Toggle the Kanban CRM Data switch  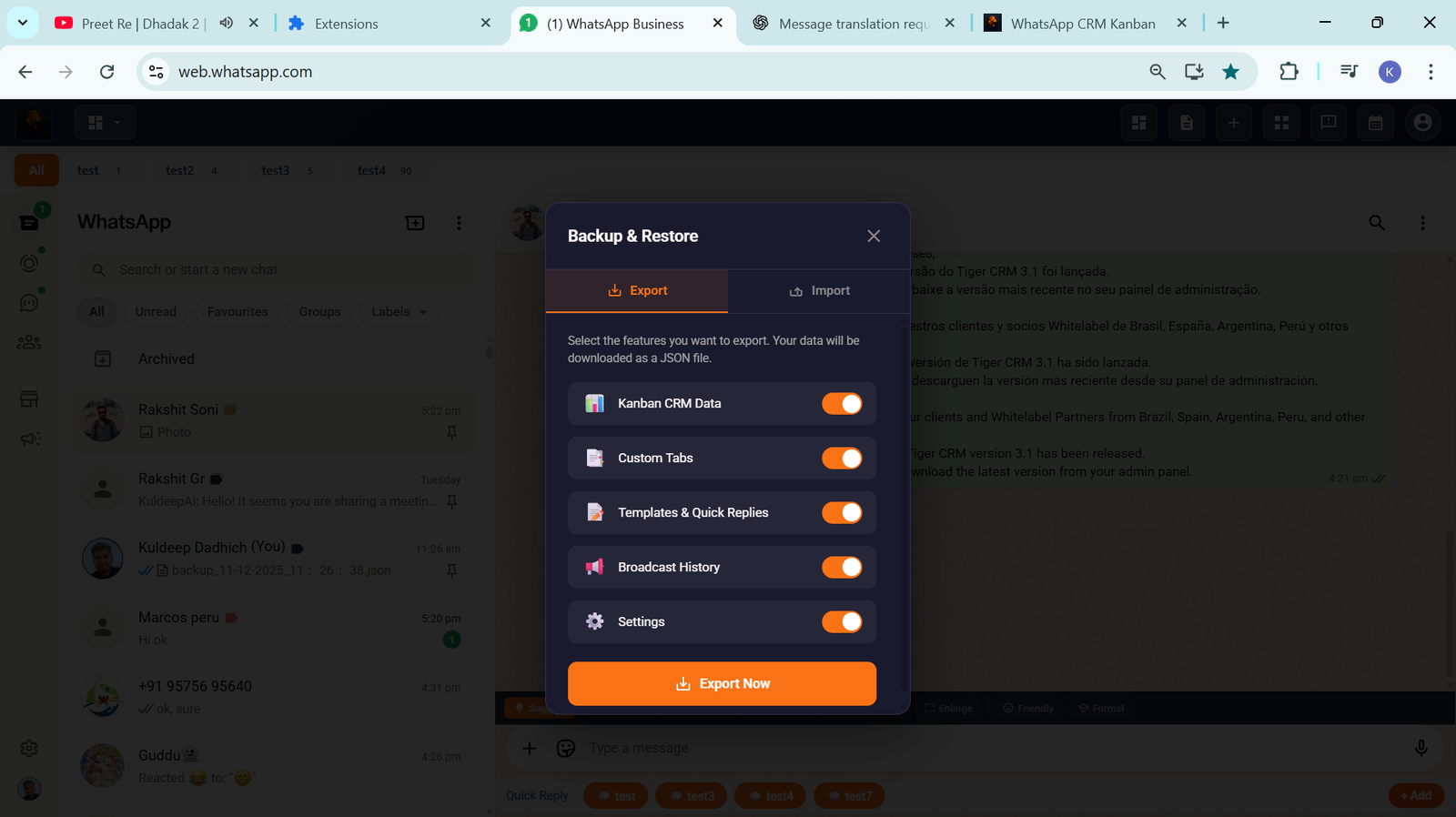pos(842,404)
